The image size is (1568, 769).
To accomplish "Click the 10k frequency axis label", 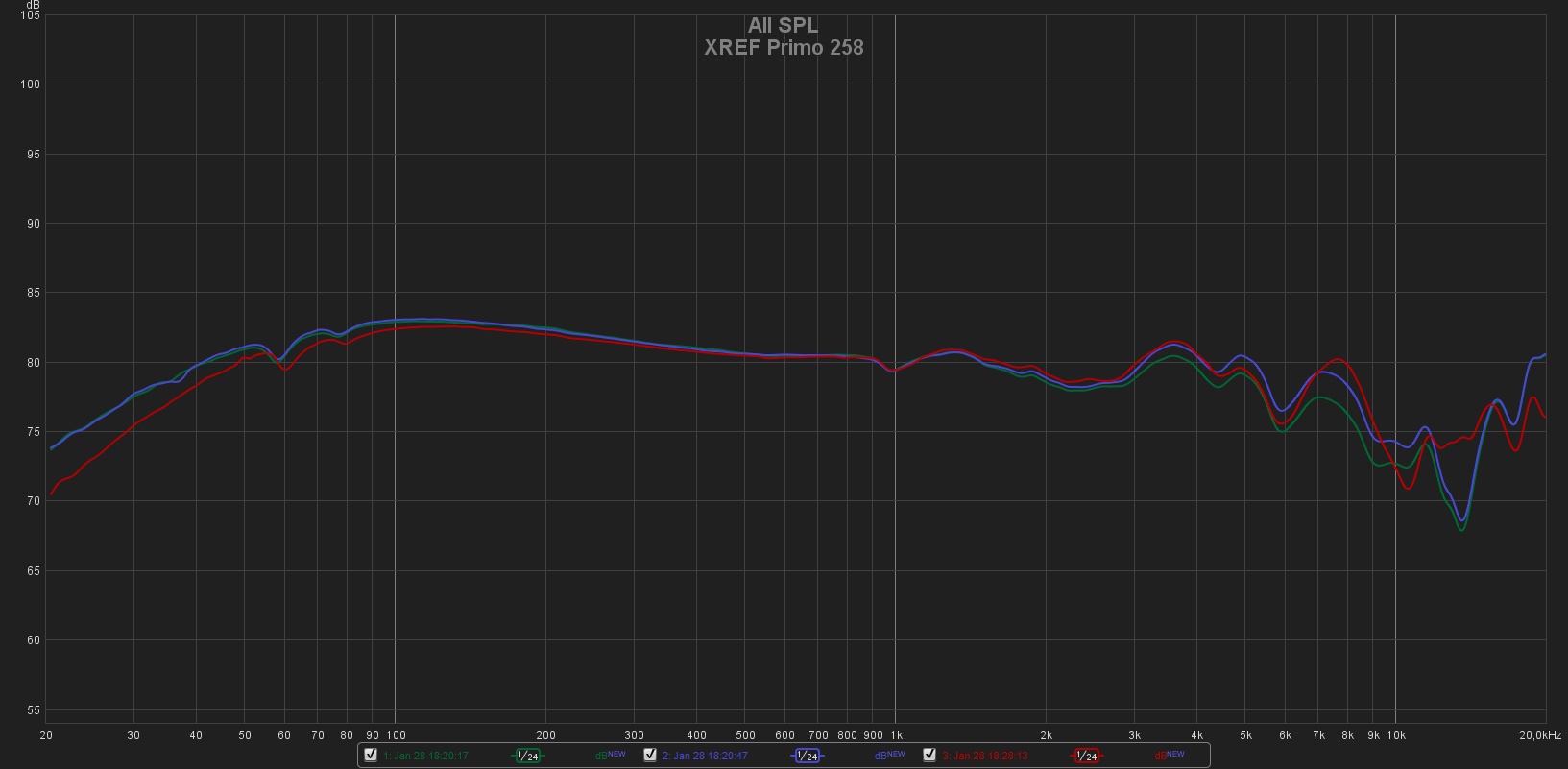I will (x=1395, y=735).
